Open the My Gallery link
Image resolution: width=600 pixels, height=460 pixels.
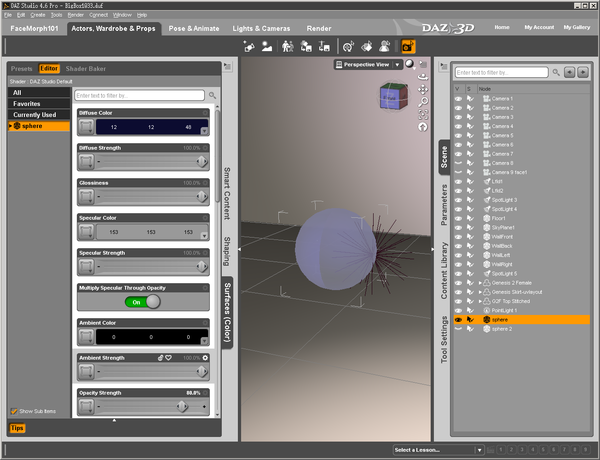pyautogui.click(x=577, y=27)
